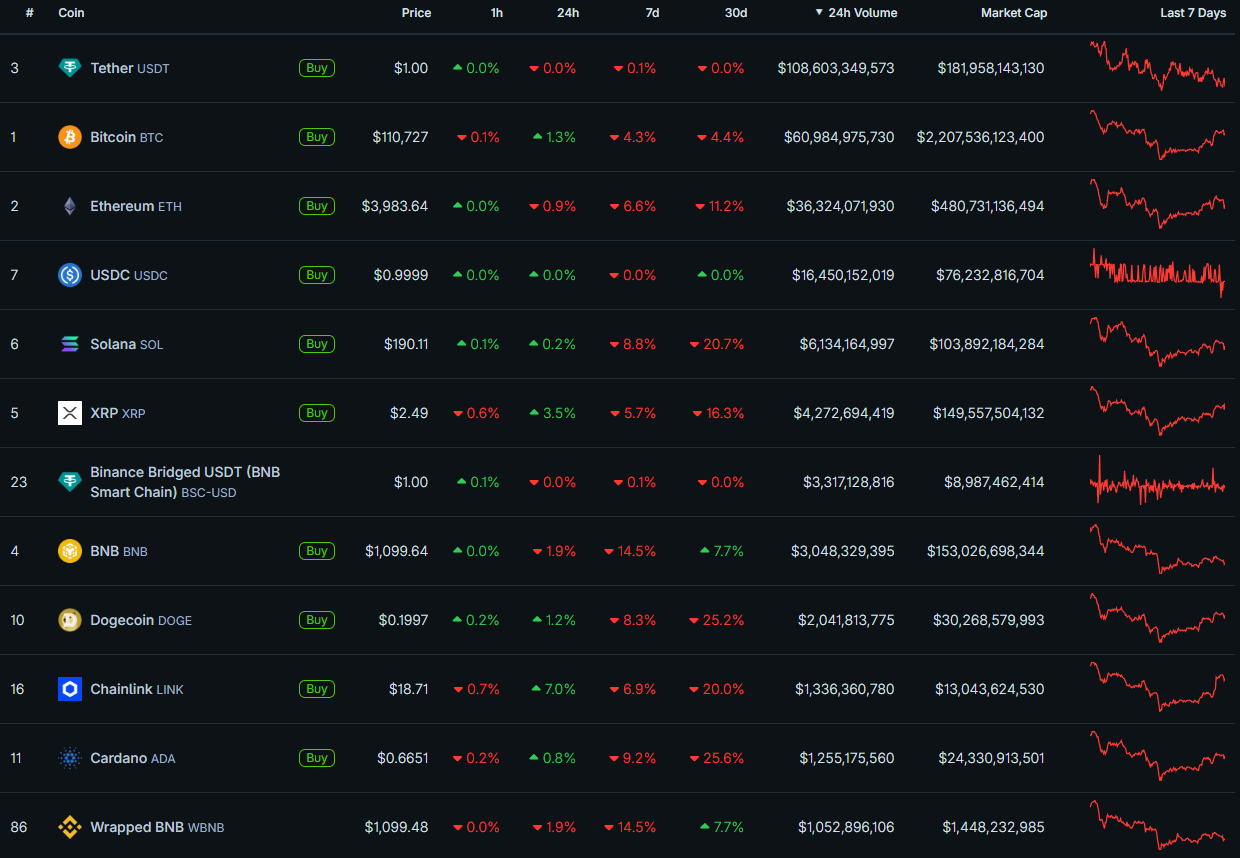Click Cardano's market cap $24,330,913,501

pyautogui.click(x=991, y=758)
